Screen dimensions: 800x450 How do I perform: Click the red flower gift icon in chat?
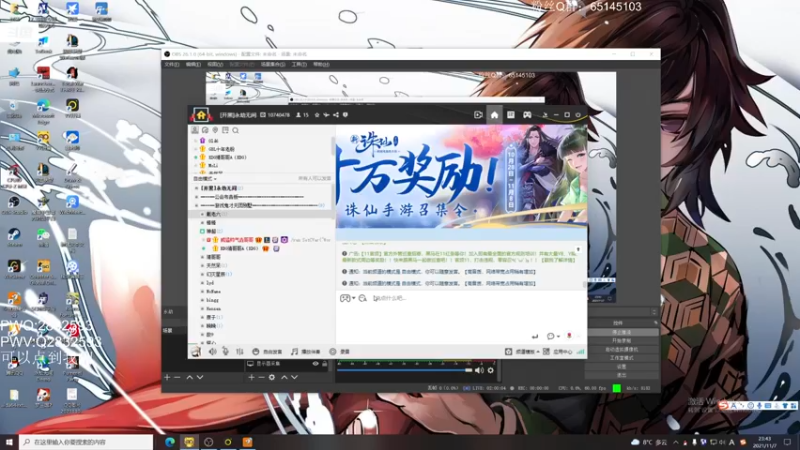[x=569, y=336]
